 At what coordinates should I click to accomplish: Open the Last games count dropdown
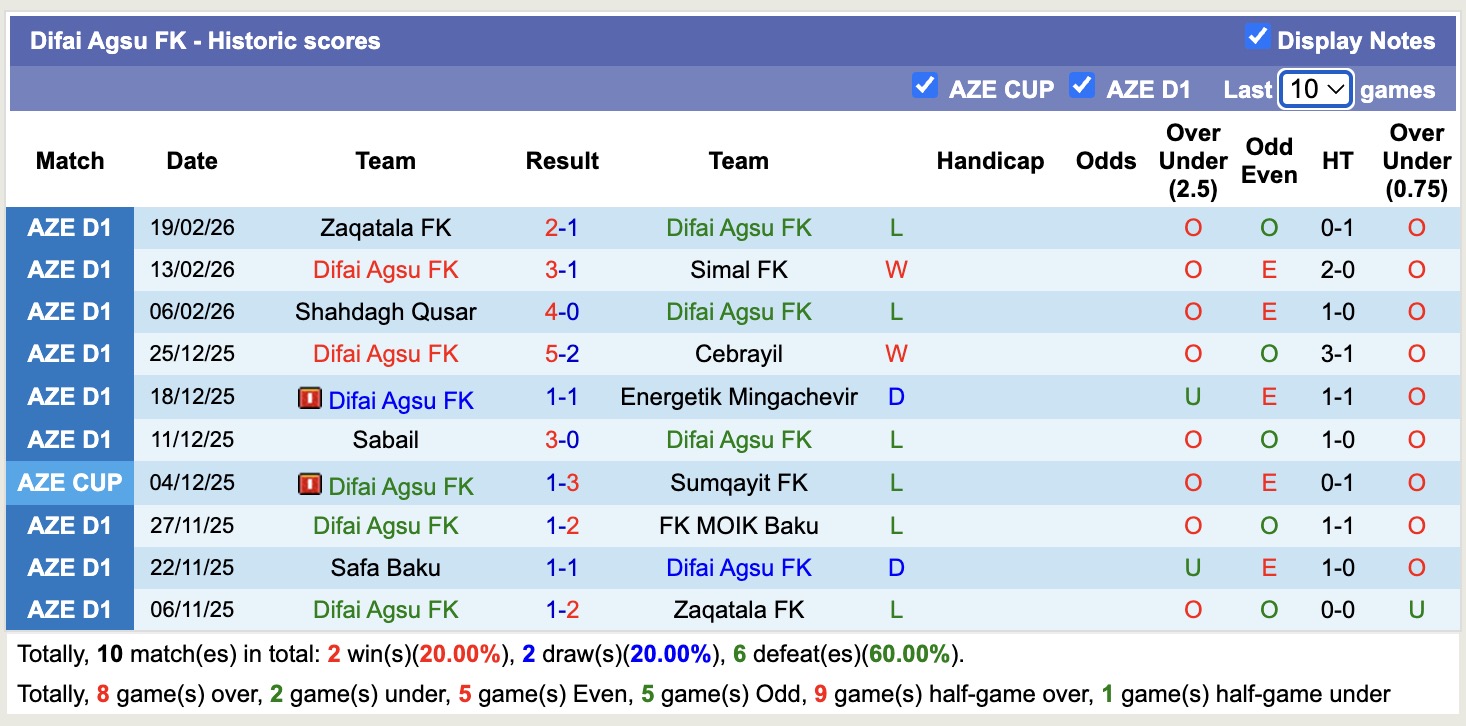pyautogui.click(x=1315, y=89)
